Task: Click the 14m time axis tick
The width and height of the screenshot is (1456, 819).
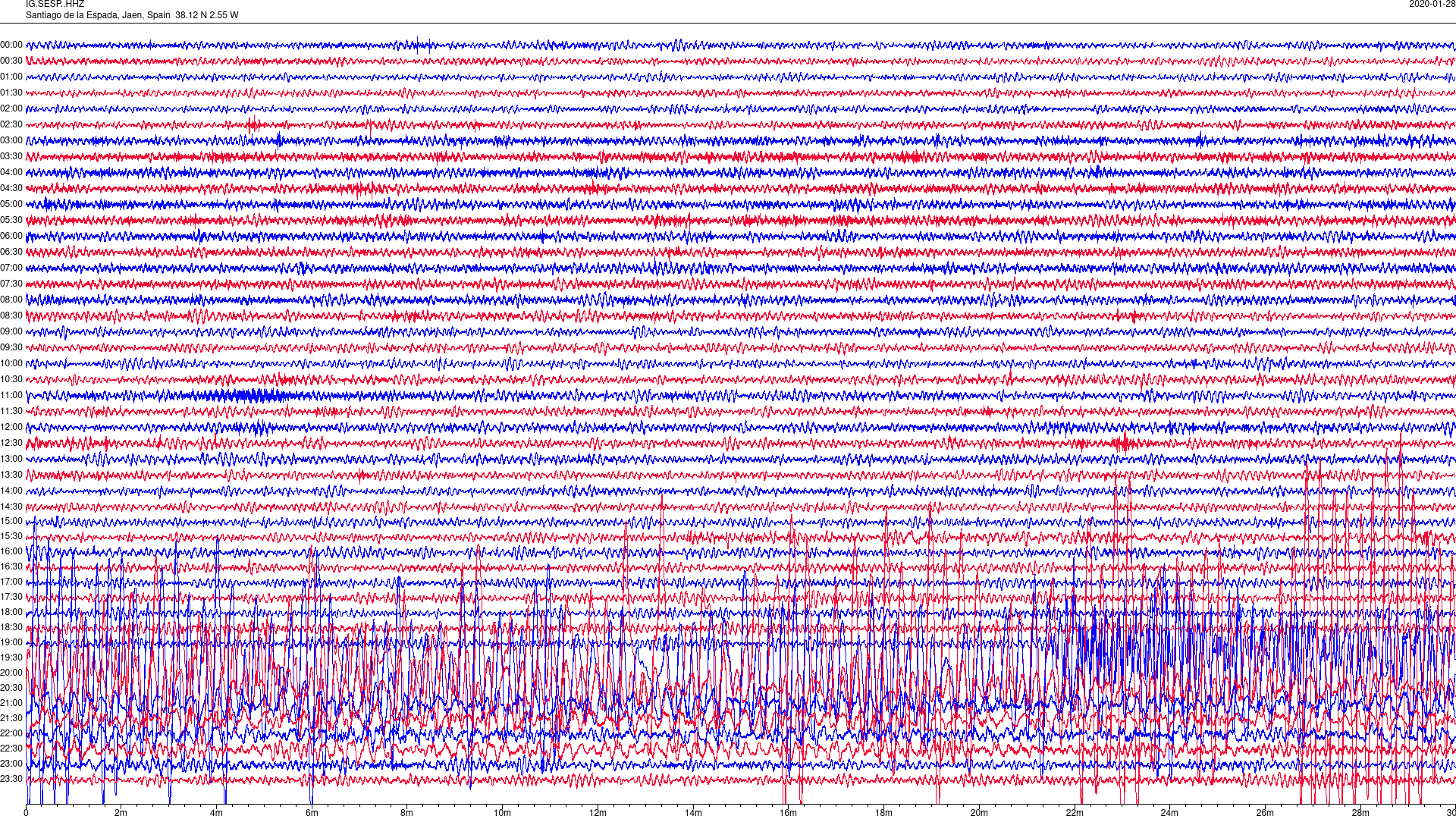Action: coord(693,813)
